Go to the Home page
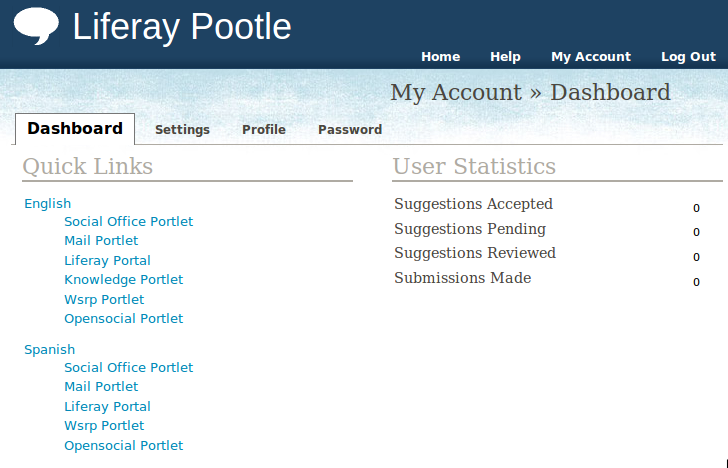Viewport: 728px width, 468px height. point(440,57)
